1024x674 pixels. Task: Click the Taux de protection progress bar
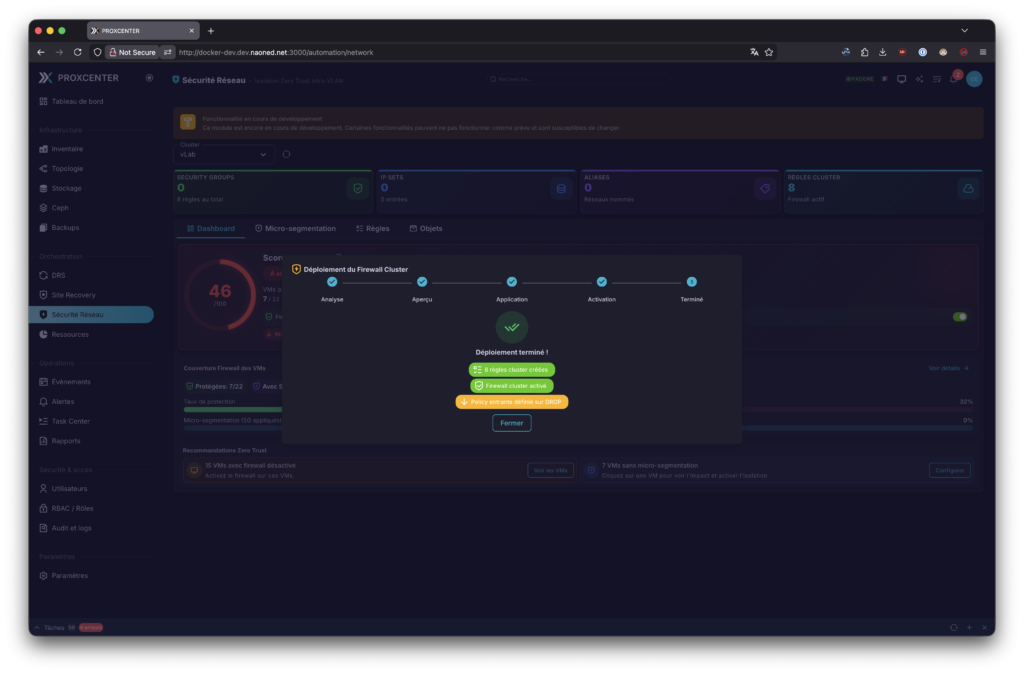click(x=232, y=409)
